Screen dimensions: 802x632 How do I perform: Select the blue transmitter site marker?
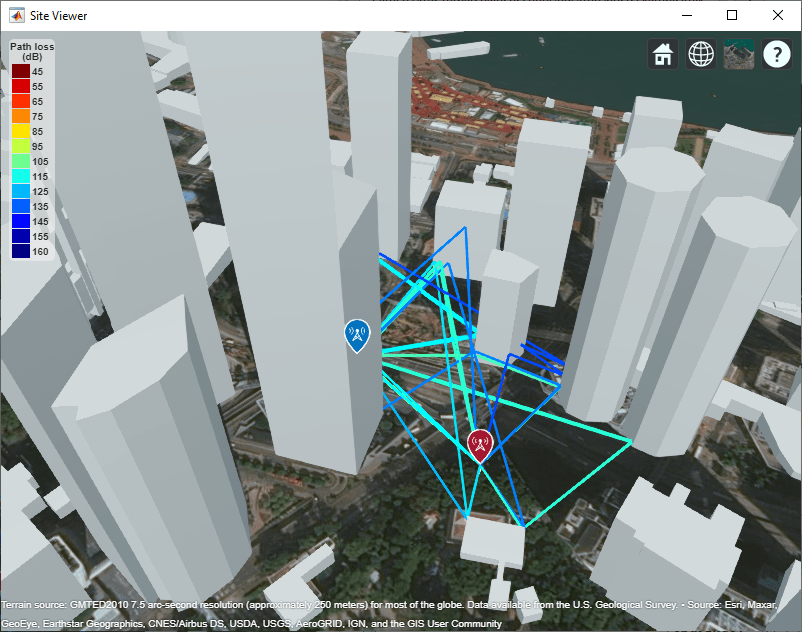[357, 335]
